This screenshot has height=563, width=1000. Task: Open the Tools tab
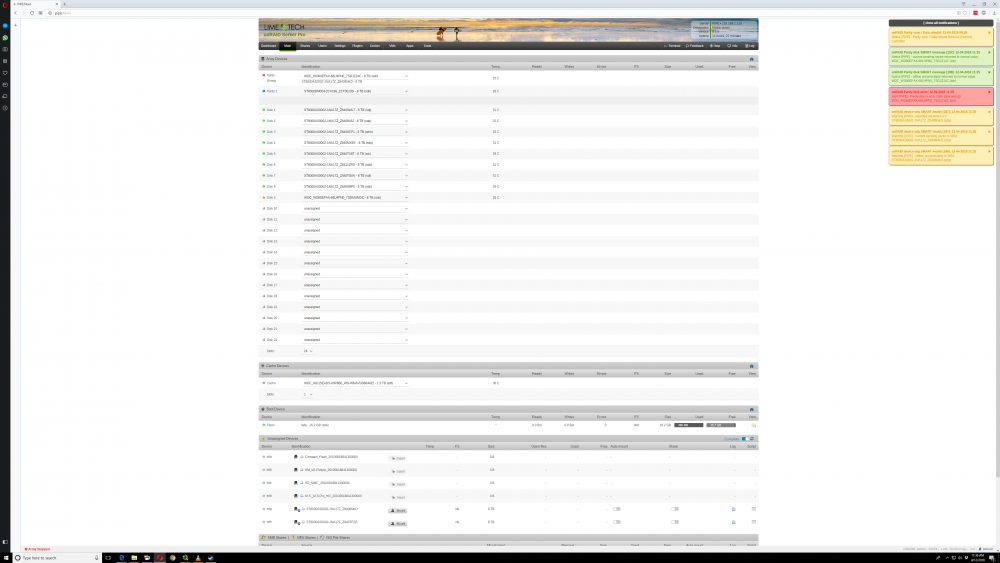(427, 46)
